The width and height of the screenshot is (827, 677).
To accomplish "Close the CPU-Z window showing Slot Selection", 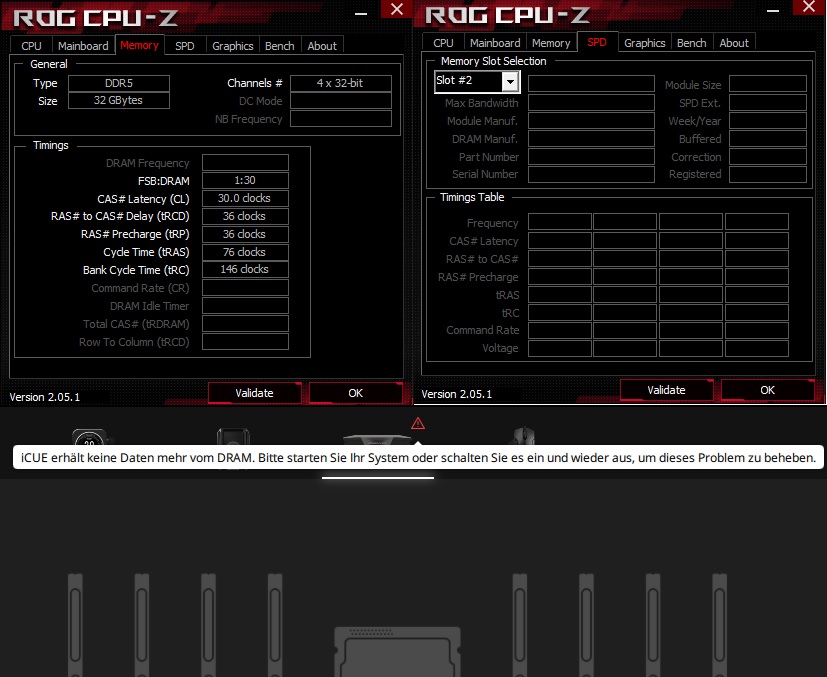I will pos(809,7).
